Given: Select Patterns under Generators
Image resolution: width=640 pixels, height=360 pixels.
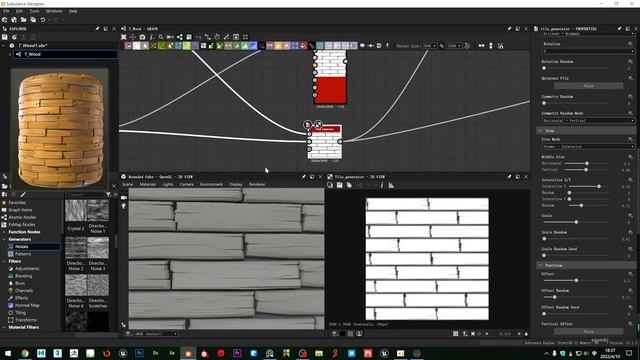Looking at the screenshot, I should pos(23,254).
